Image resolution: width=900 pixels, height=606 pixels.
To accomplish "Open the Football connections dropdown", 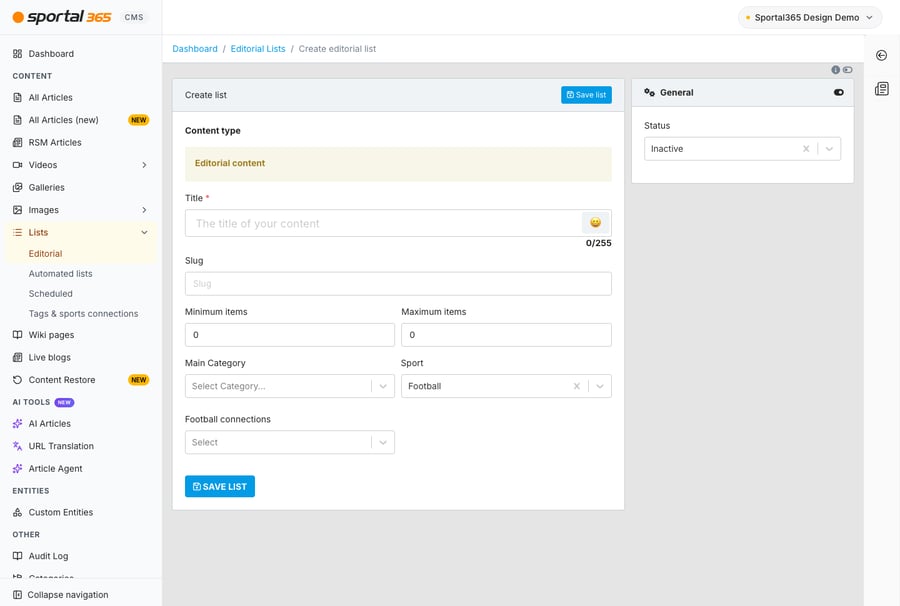I will pyautogui.click(x=290, y=442).
